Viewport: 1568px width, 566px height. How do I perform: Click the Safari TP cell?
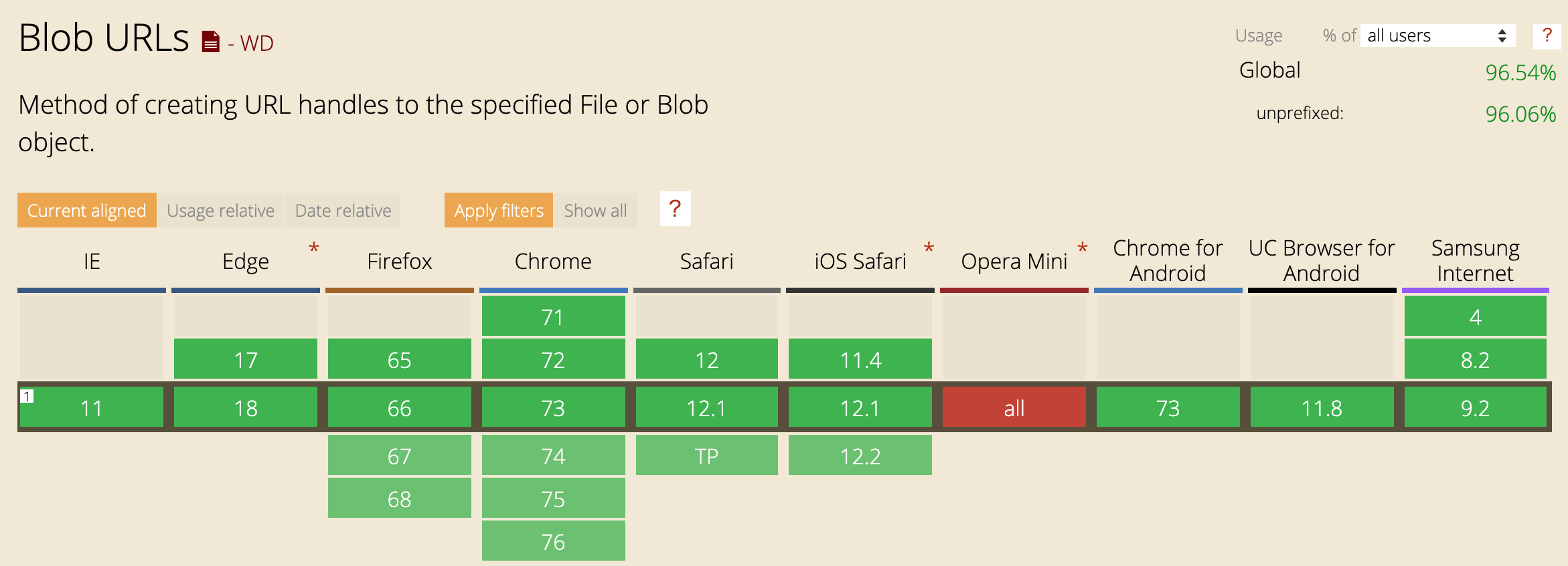pos(707,455)
